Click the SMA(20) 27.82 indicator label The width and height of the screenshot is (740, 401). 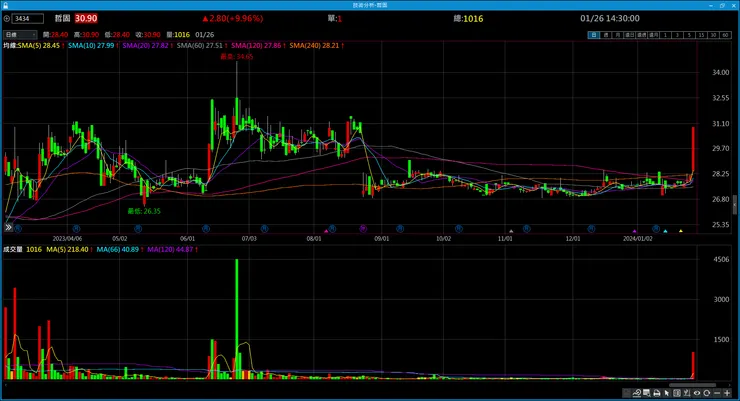(x=145, y=45)
